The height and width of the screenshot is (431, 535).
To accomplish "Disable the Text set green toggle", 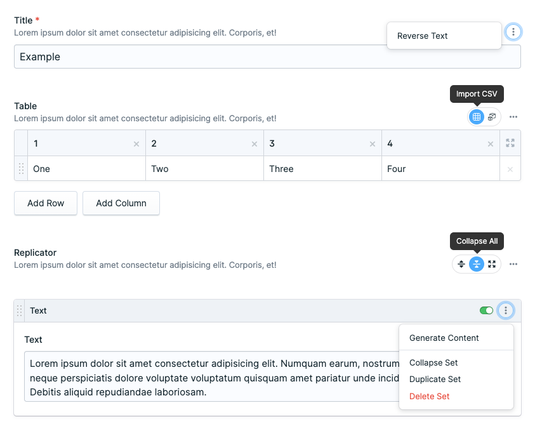I will pos(486,310).
